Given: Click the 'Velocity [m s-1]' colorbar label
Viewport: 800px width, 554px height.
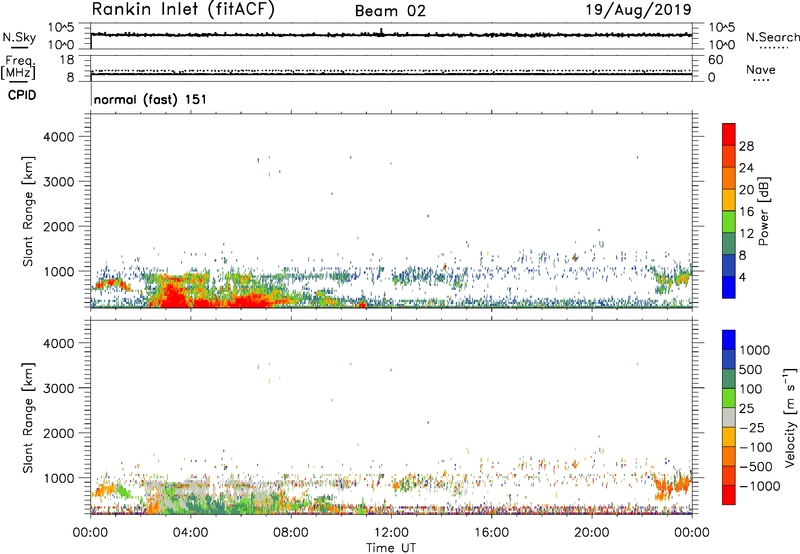Looking at the screenshot, I should click(790, 417).
